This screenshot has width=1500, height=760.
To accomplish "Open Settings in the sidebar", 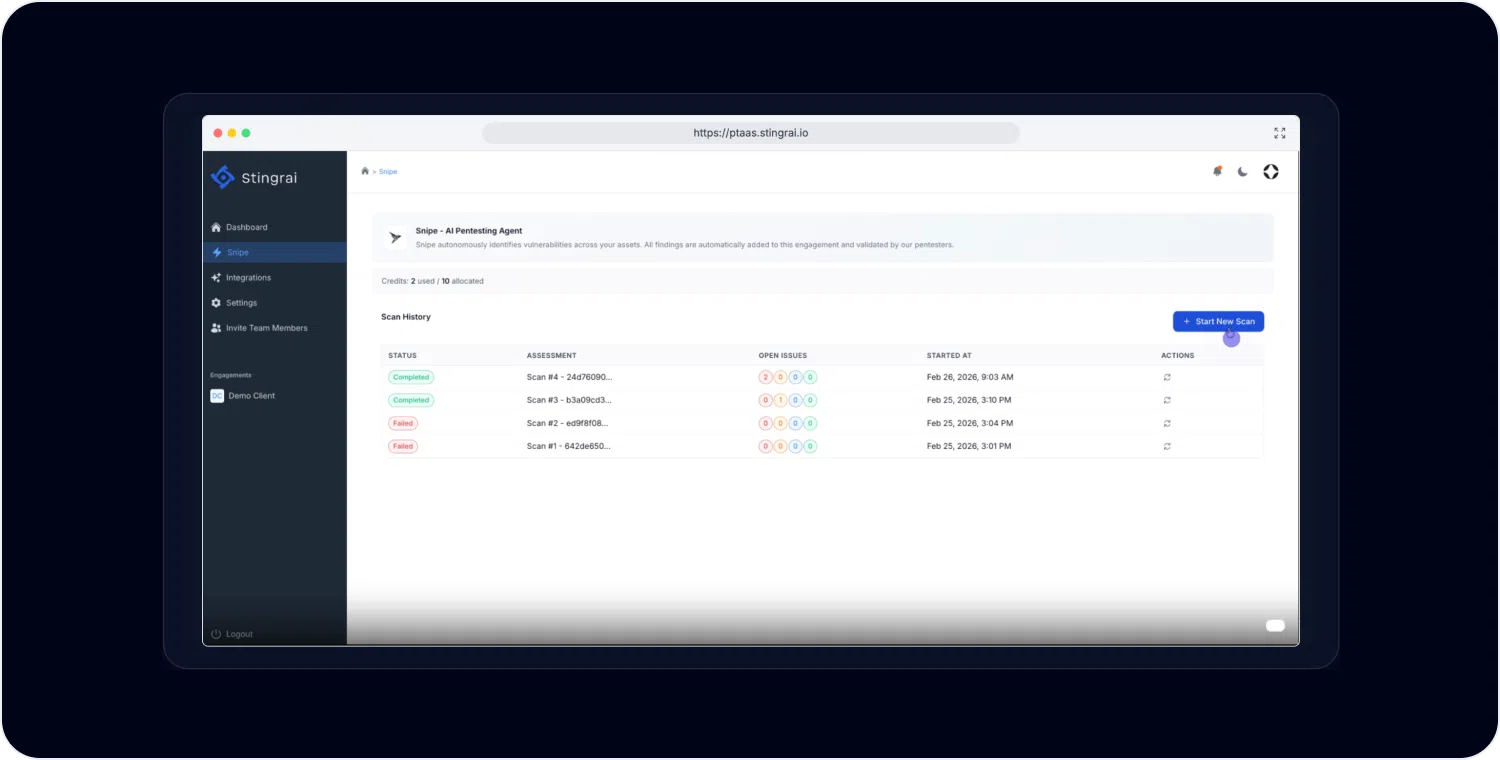I will click(241, 303).
